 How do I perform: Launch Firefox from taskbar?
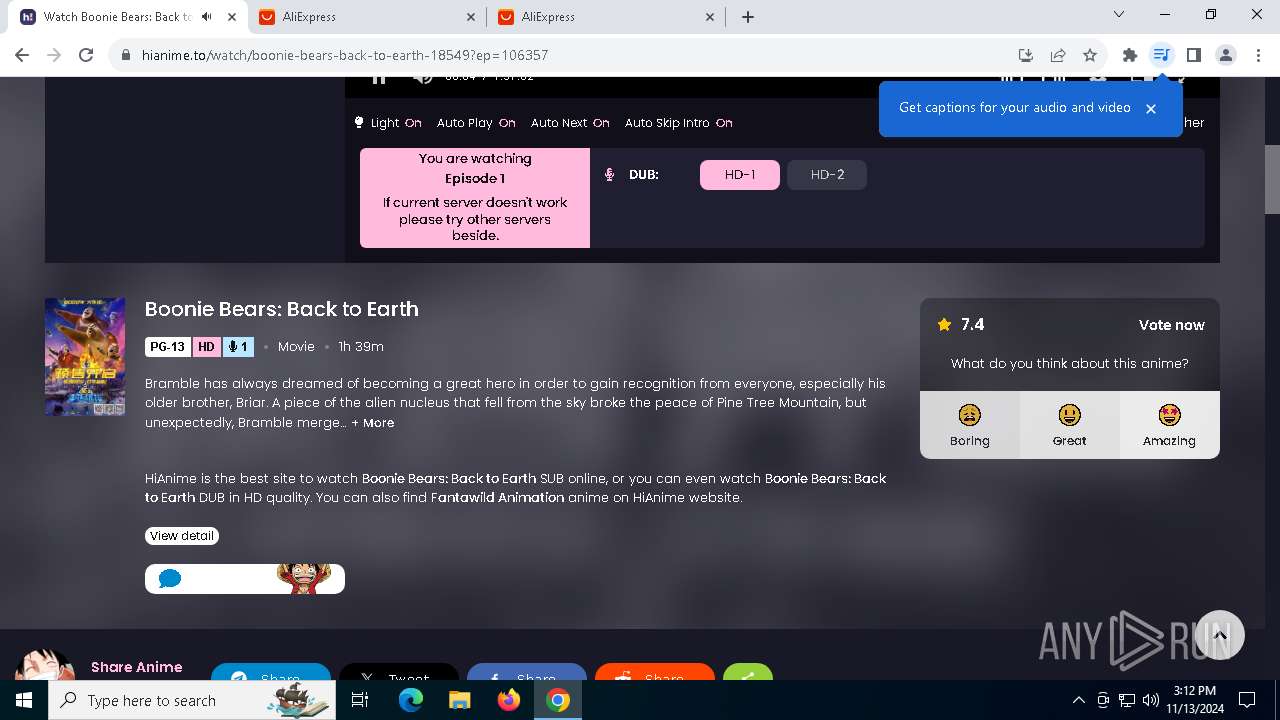509,700
